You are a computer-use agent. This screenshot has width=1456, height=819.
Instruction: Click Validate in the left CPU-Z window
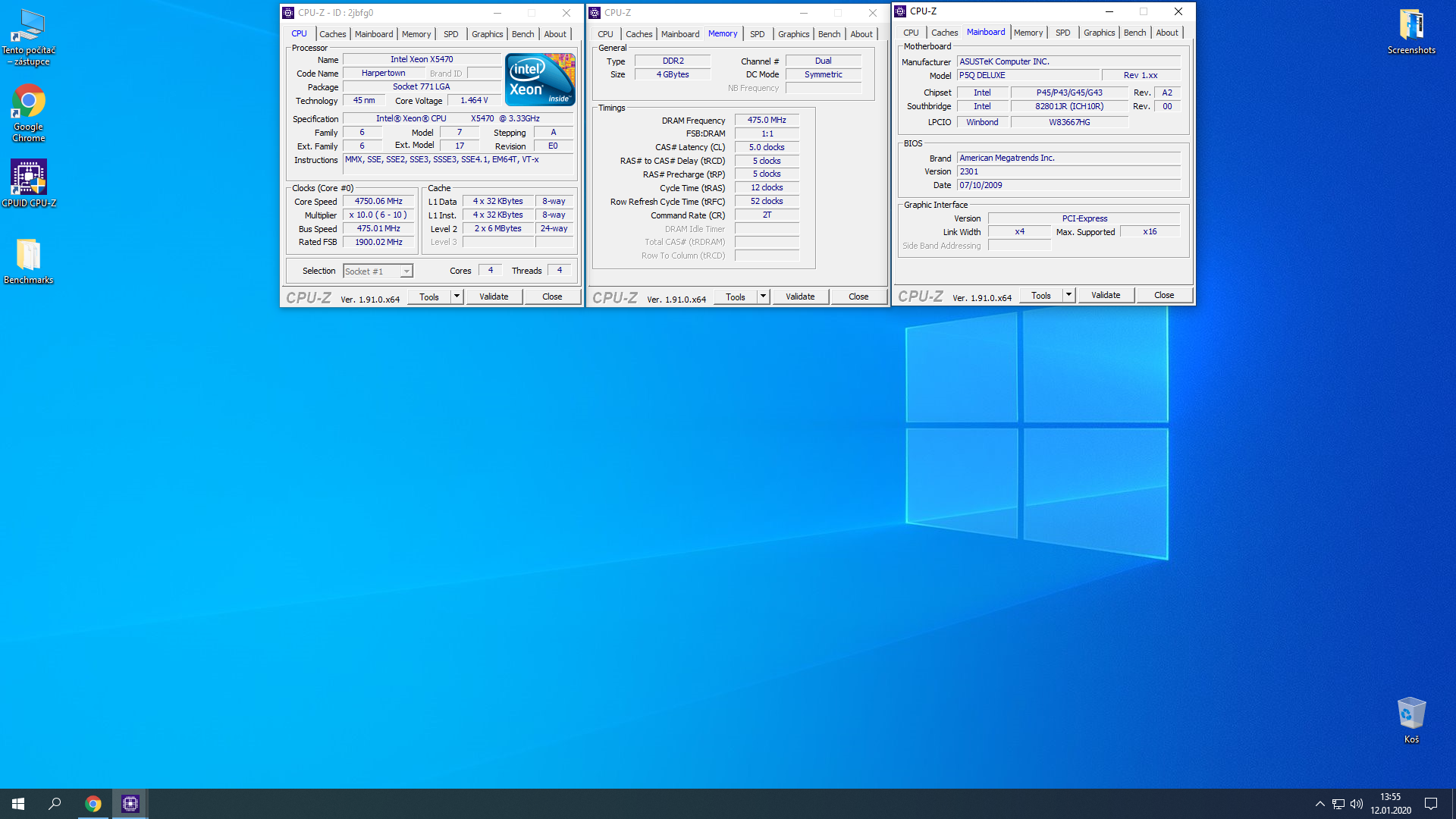click(x=494, y=297)
